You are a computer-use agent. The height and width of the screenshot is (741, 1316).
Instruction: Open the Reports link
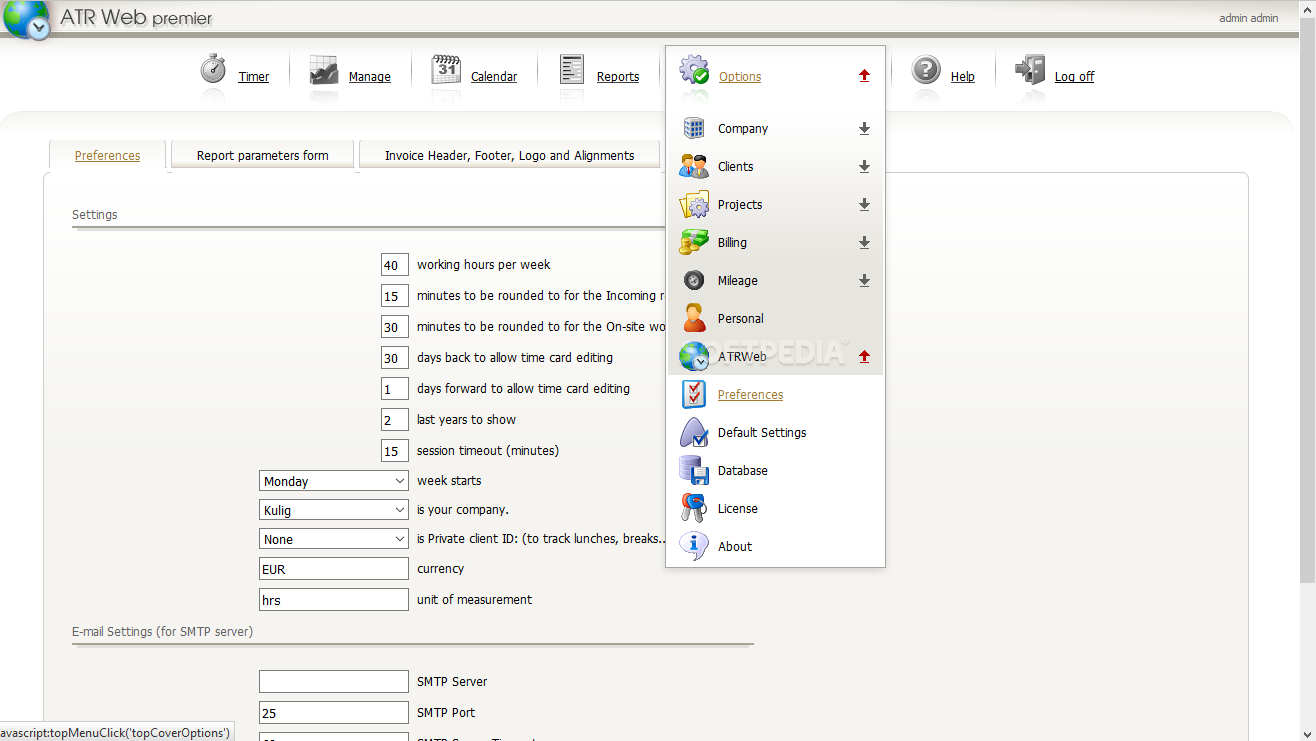click(618, 77)
